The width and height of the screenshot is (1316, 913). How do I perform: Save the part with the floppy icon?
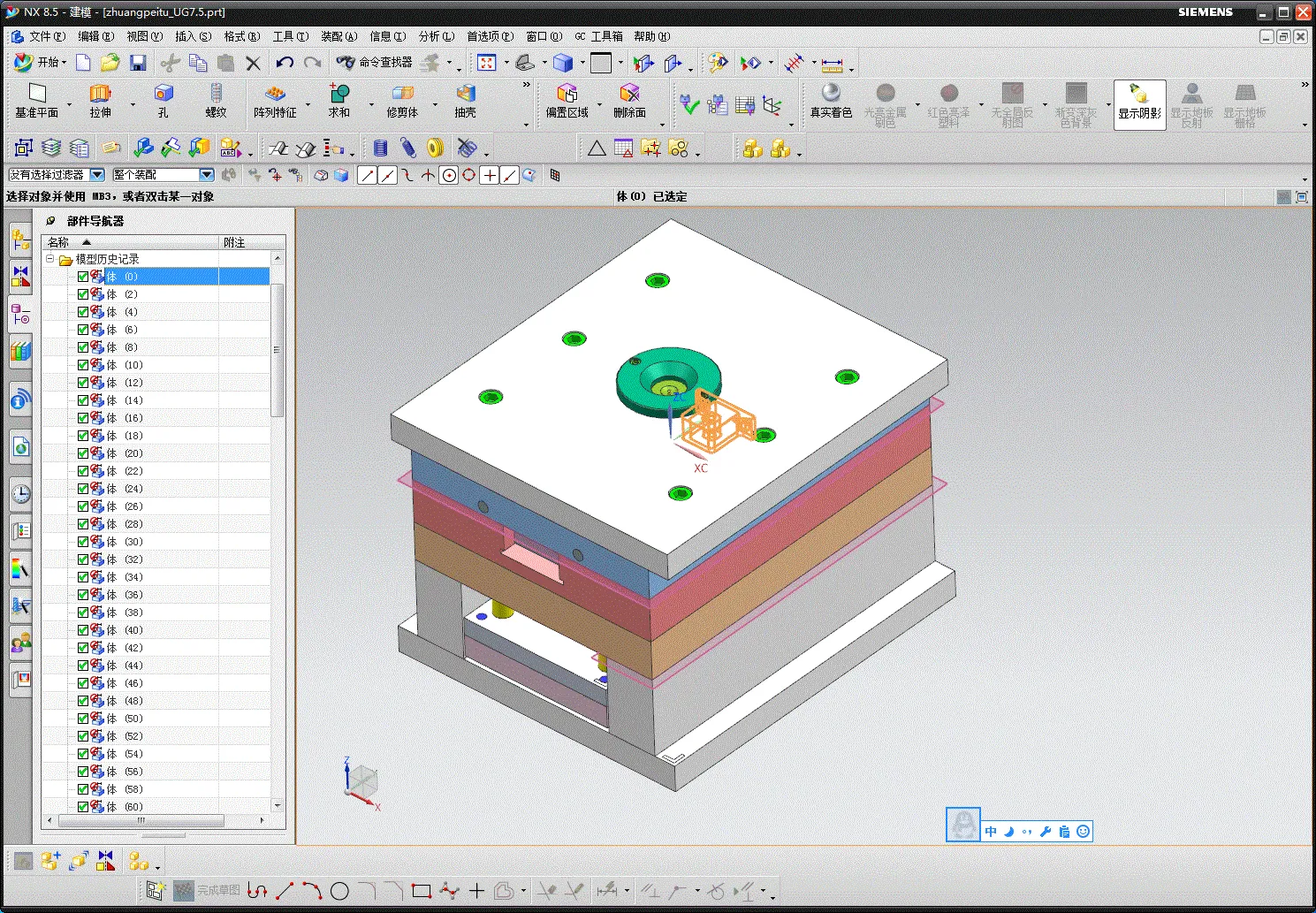[x=137, y=62]
